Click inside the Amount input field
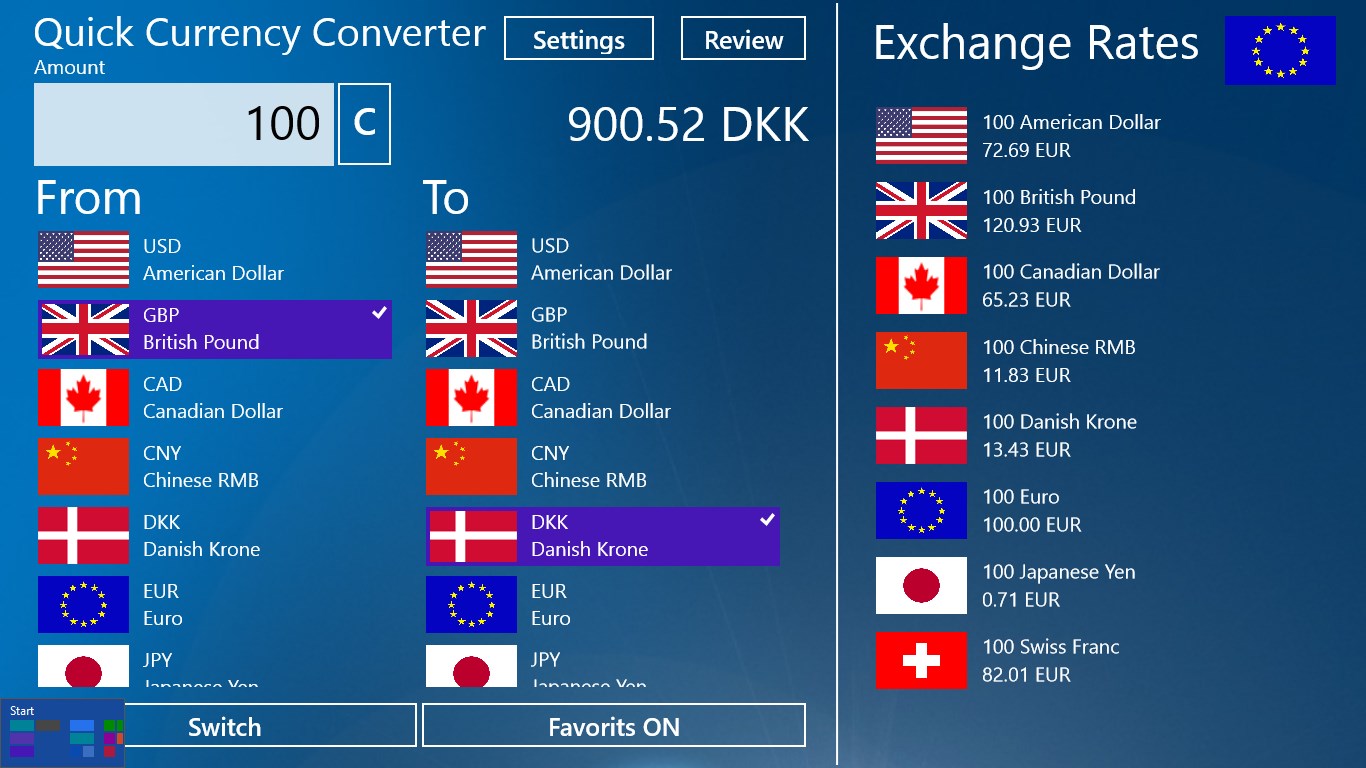Viewport: 1366px width, 768px height. (x=183, y=124)
